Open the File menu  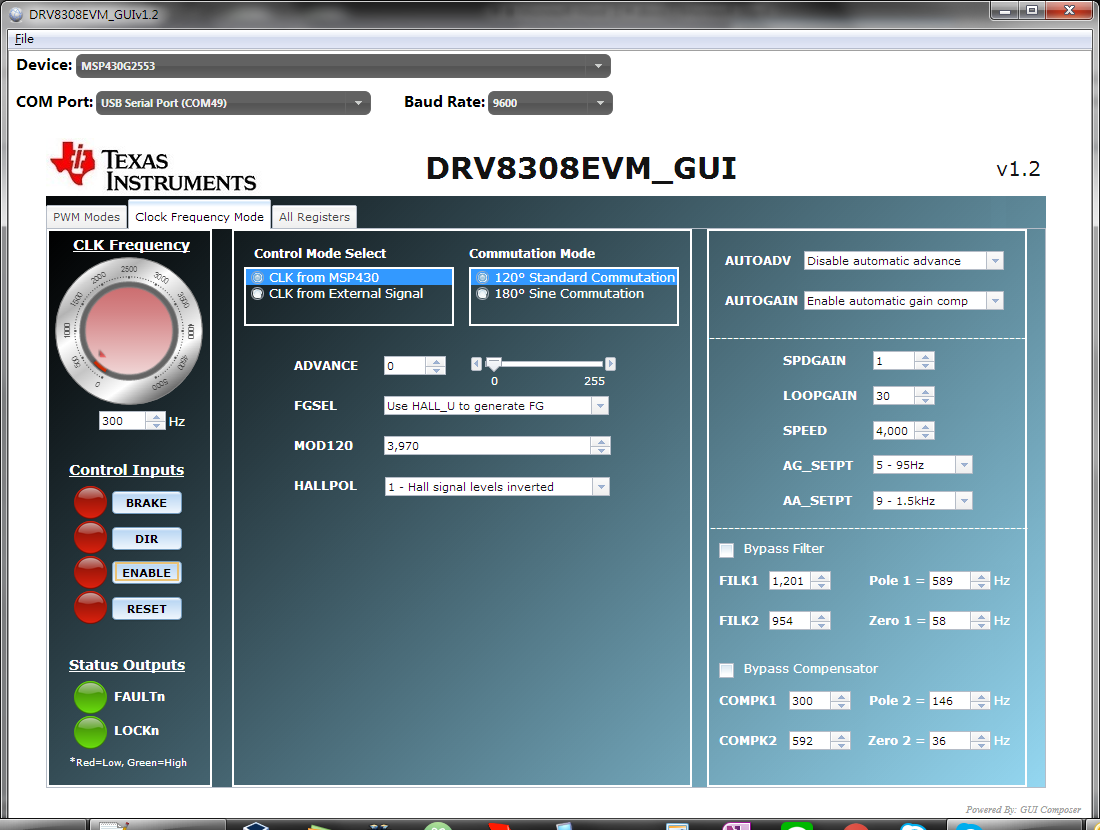(x=24, y=39)
